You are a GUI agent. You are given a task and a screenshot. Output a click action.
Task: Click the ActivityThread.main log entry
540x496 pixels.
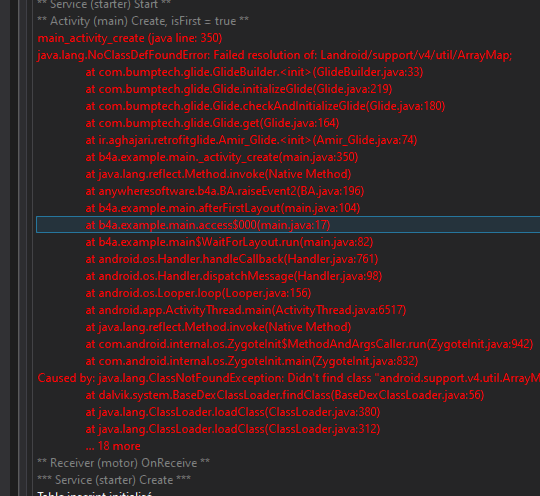(246, 310)
